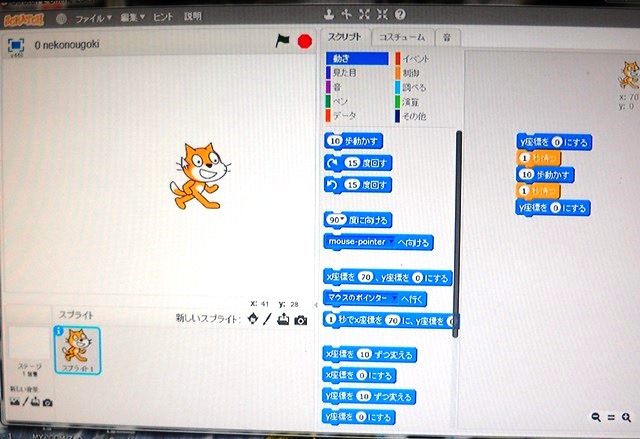Edit the number in 10 歩動かす palette block
640x439 pixels.
[x=335, y=141]
